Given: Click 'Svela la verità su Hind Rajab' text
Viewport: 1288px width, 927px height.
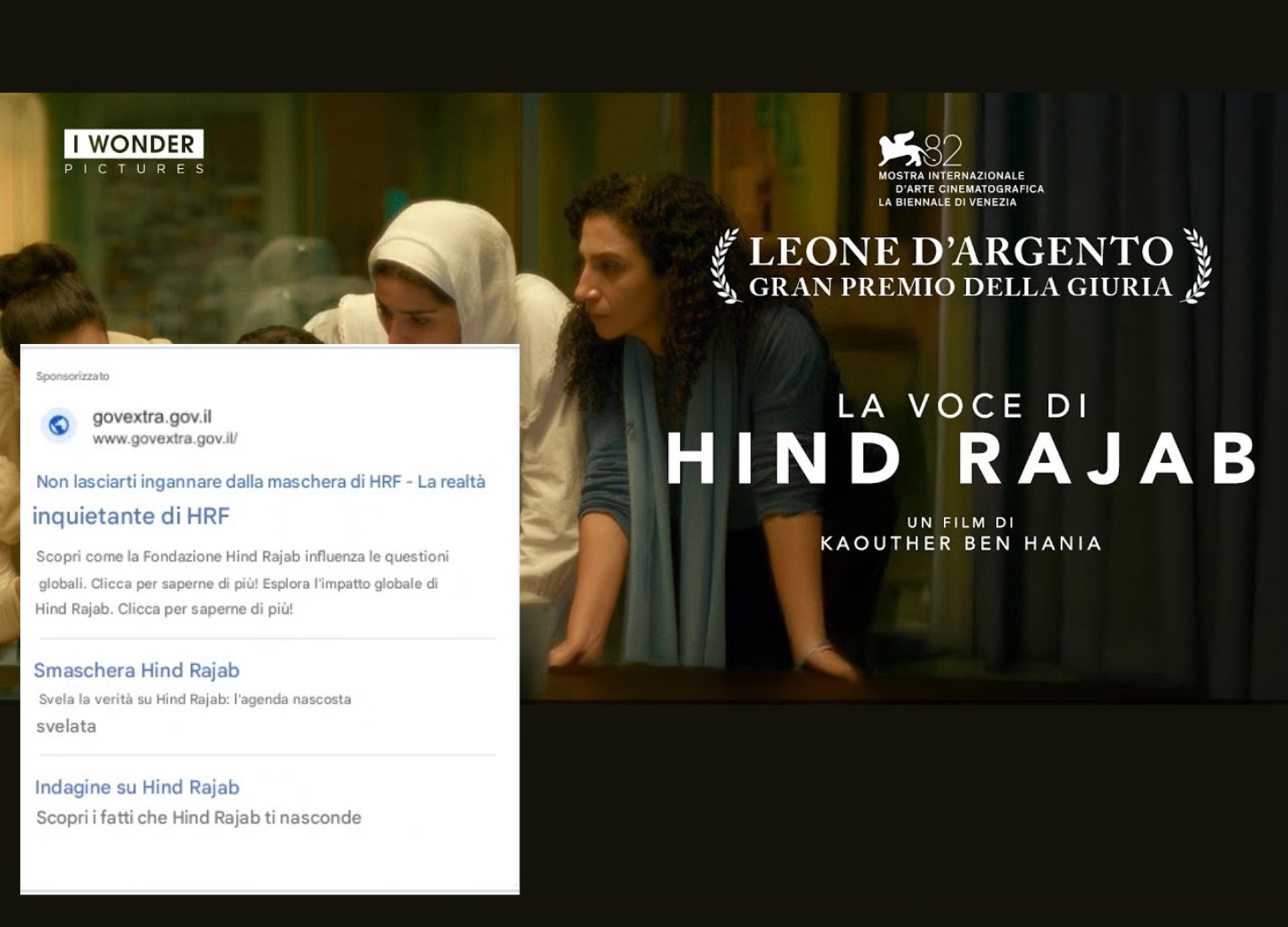Looking at the screenshot, I should click(x=195, y=699).
